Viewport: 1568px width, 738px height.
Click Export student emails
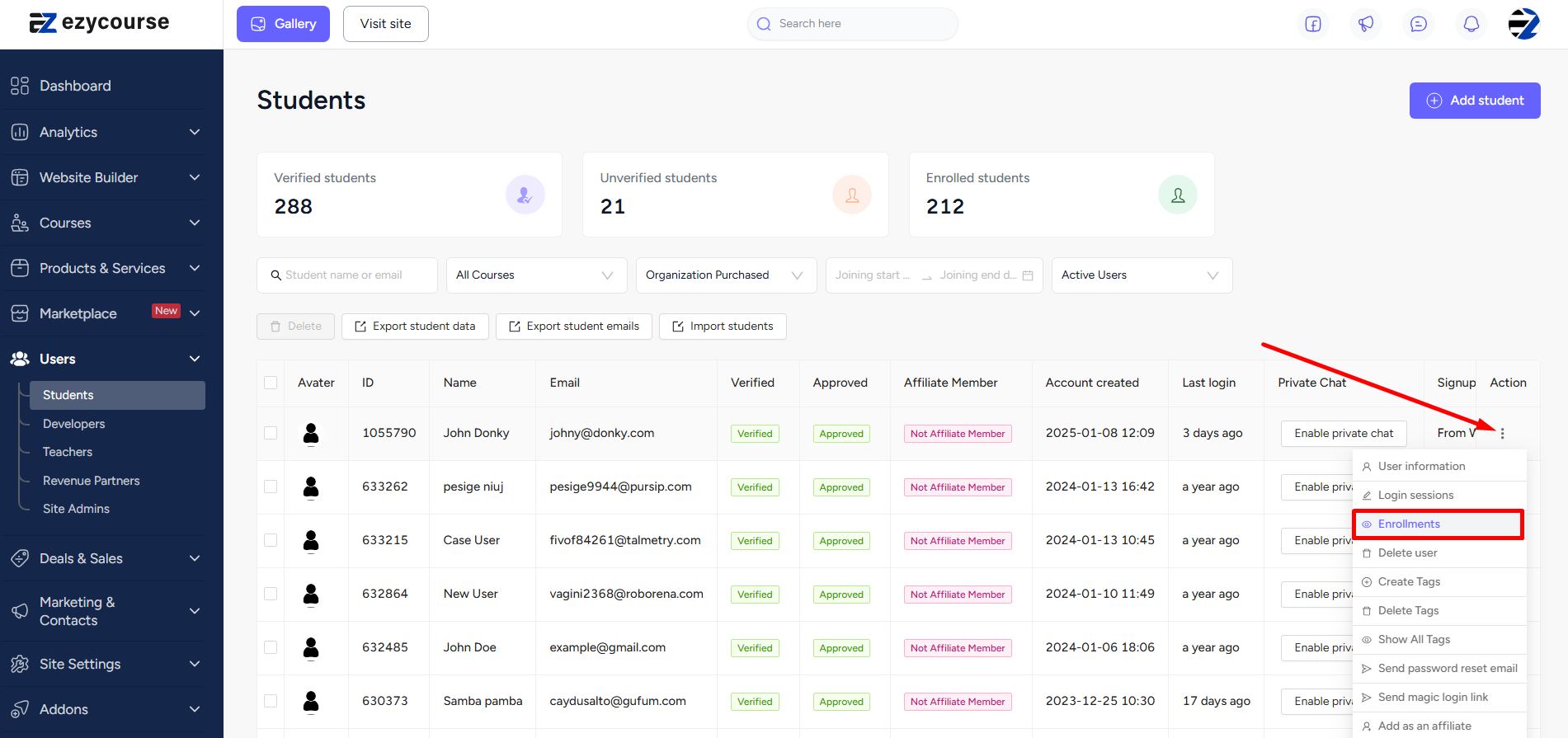pyautogui.click(x=574, y=327)
